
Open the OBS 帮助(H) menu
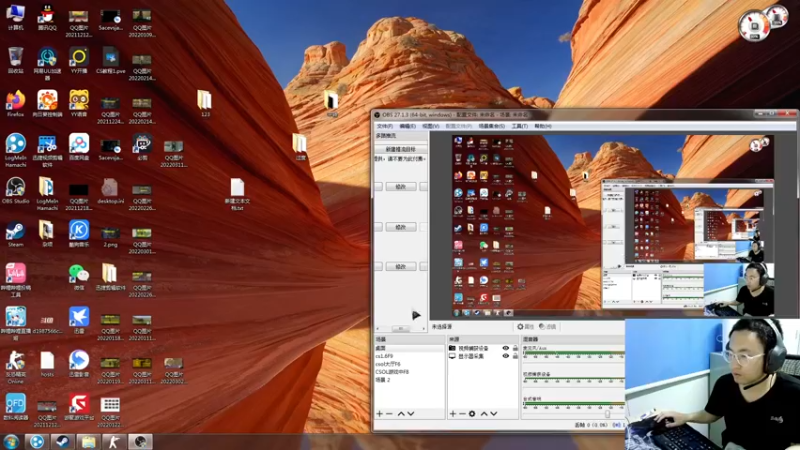pos(543,126)
